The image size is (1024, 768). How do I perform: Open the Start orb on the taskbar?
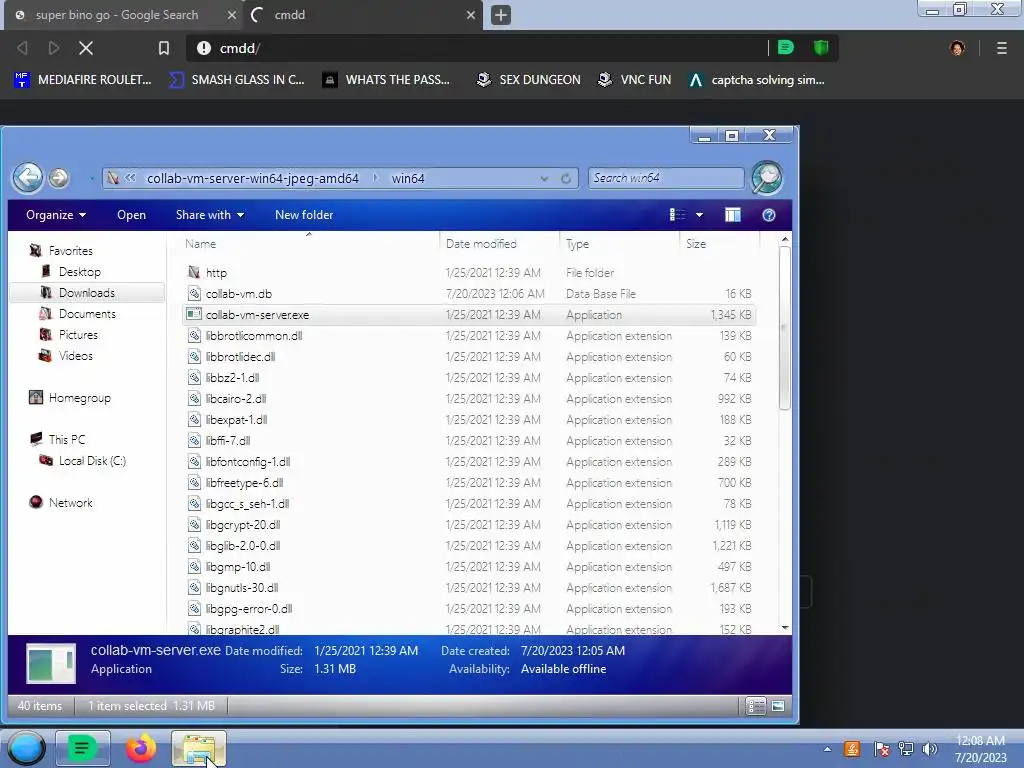26,748
